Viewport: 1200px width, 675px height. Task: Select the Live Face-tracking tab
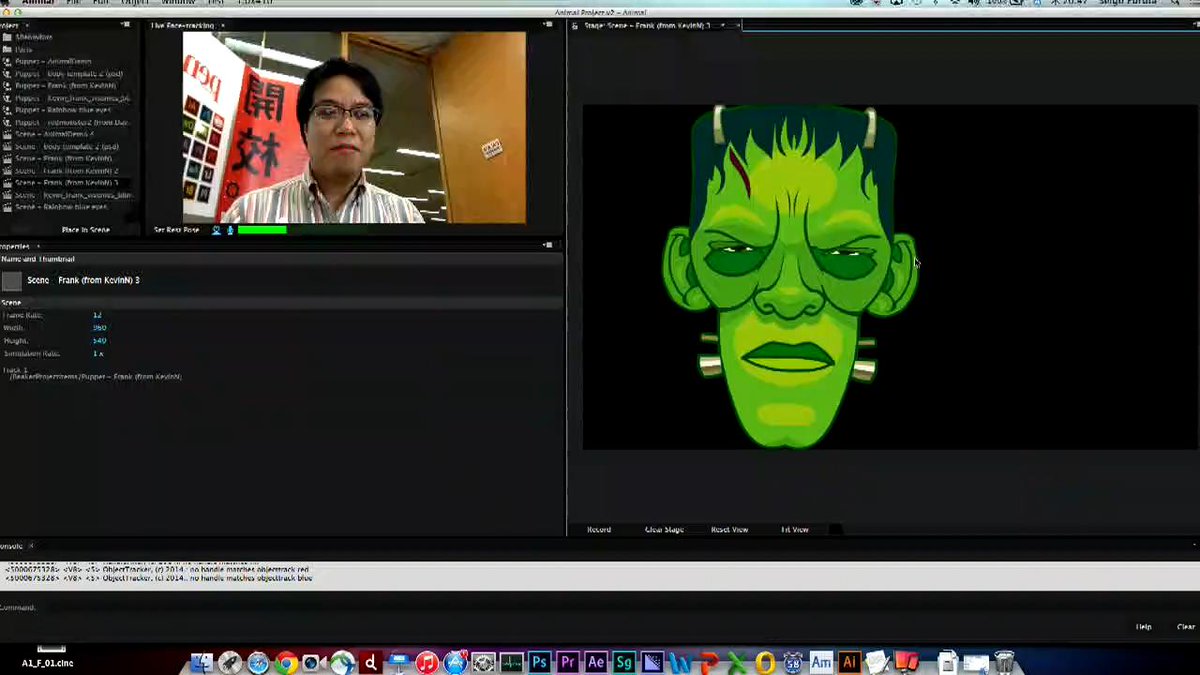(x=183, y=25)
